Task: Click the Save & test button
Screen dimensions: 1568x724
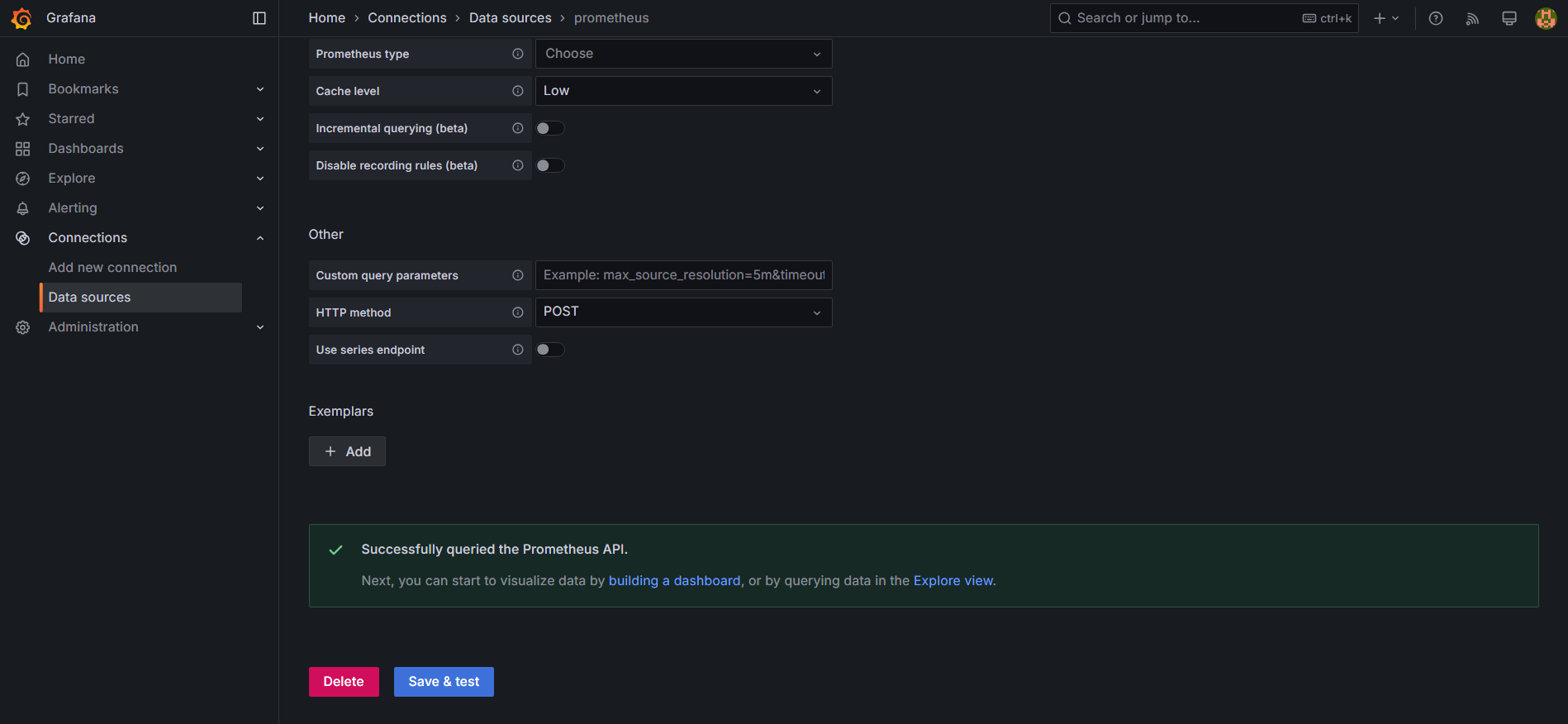Action: tap(444, 682)
